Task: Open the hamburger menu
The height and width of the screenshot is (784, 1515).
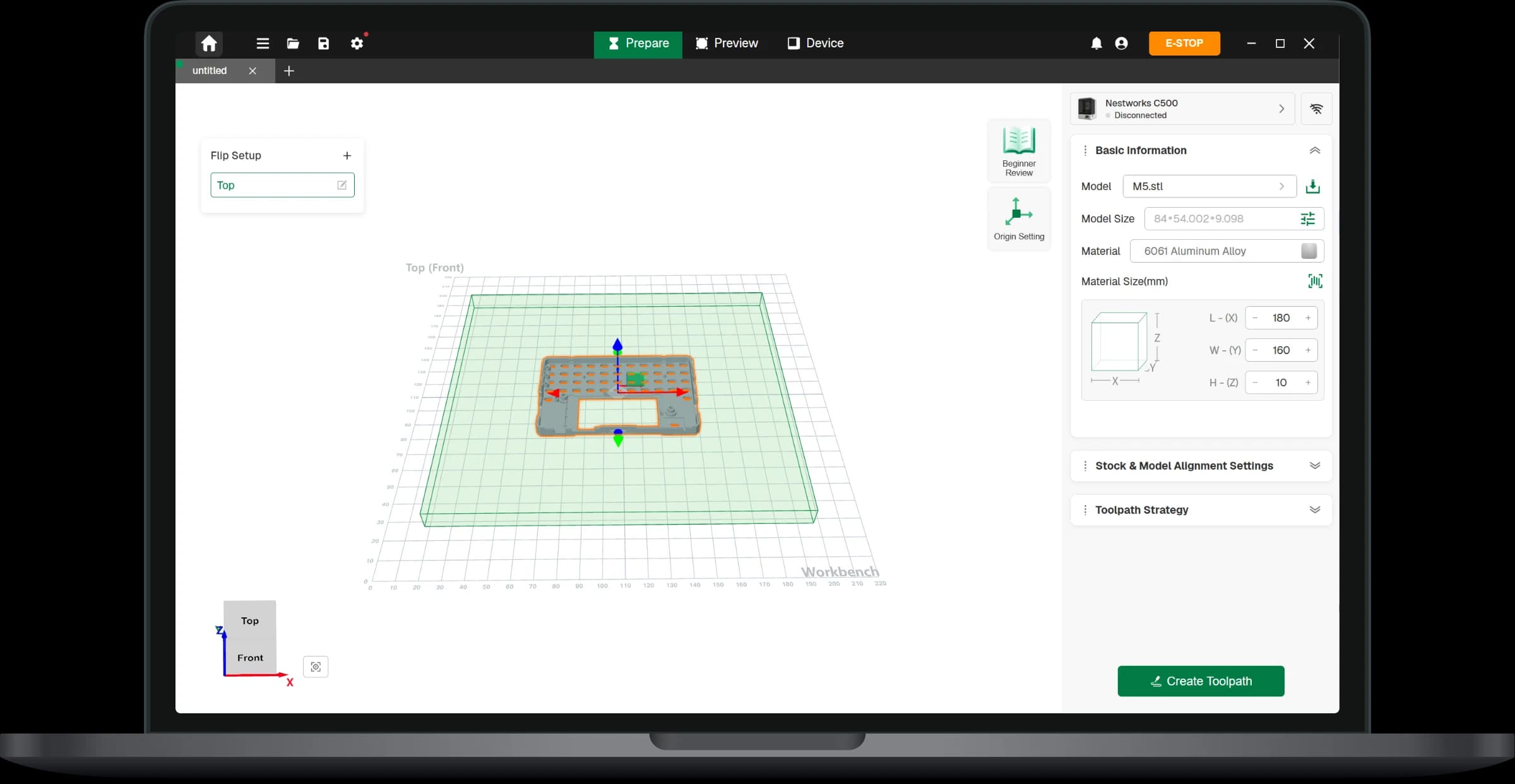Action: point(263,43)
